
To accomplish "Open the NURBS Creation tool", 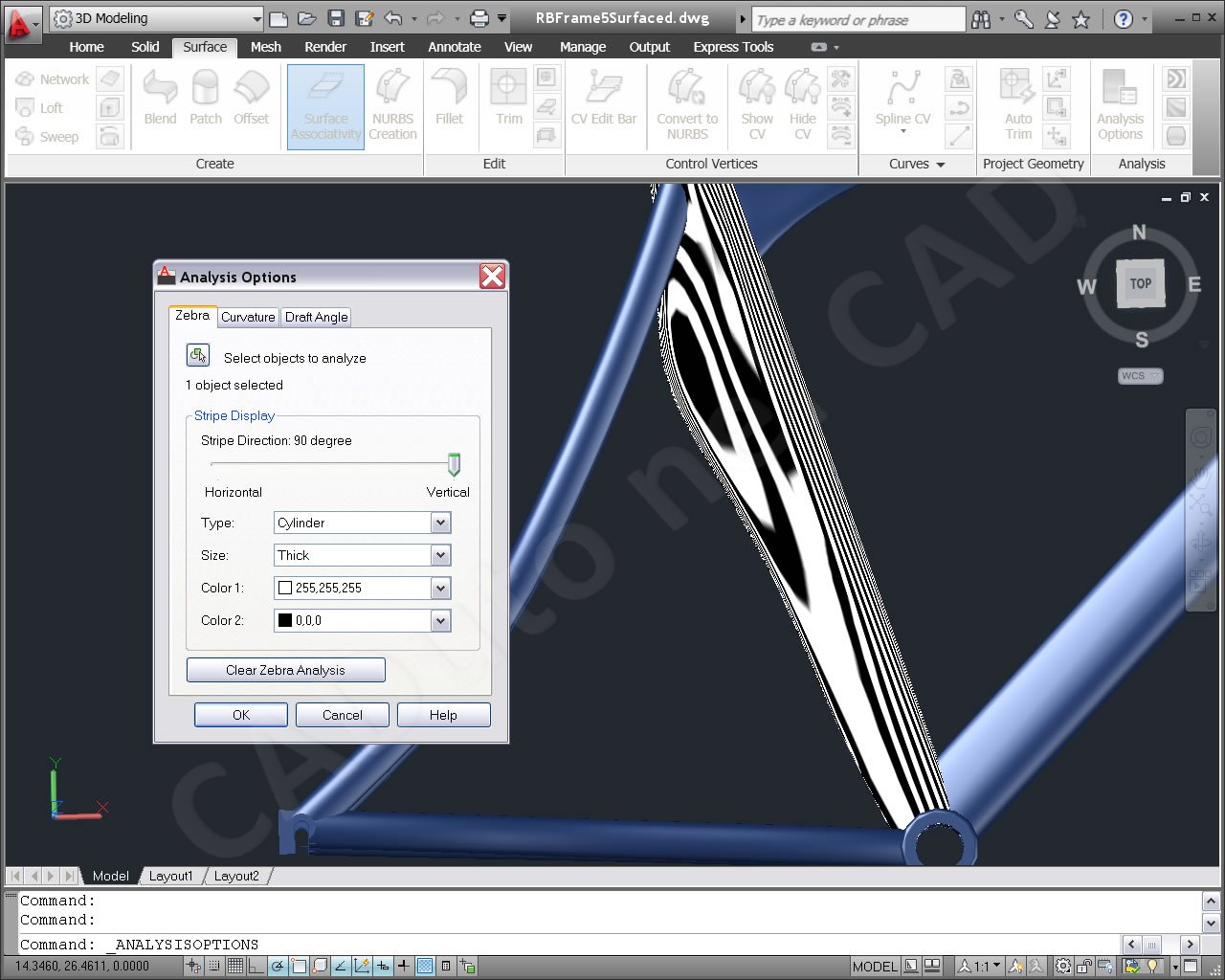I will (393, 105).
